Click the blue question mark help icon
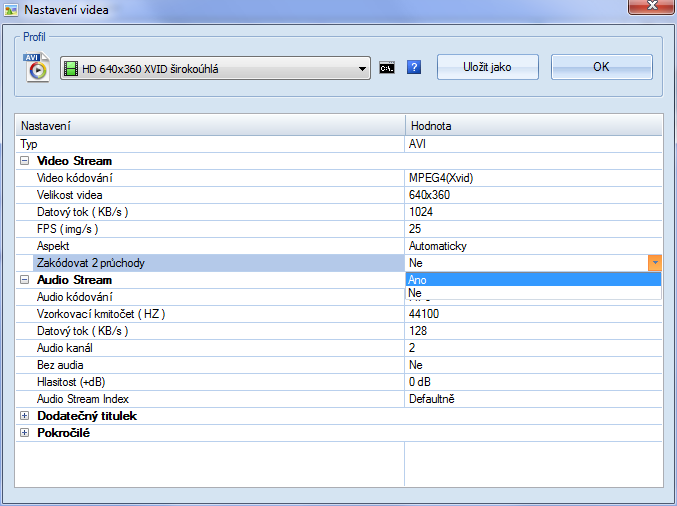 click(x=414, y=67)
